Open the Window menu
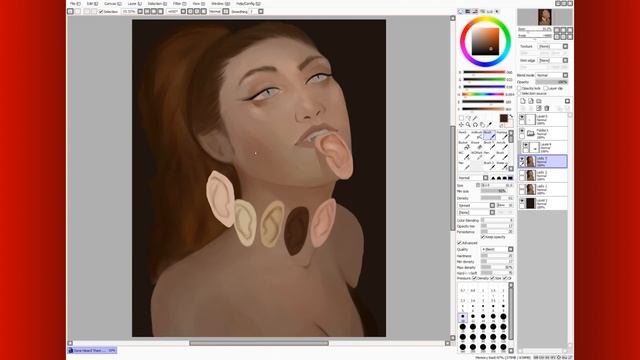Screen dimensions: 640x360 point(220,4)
